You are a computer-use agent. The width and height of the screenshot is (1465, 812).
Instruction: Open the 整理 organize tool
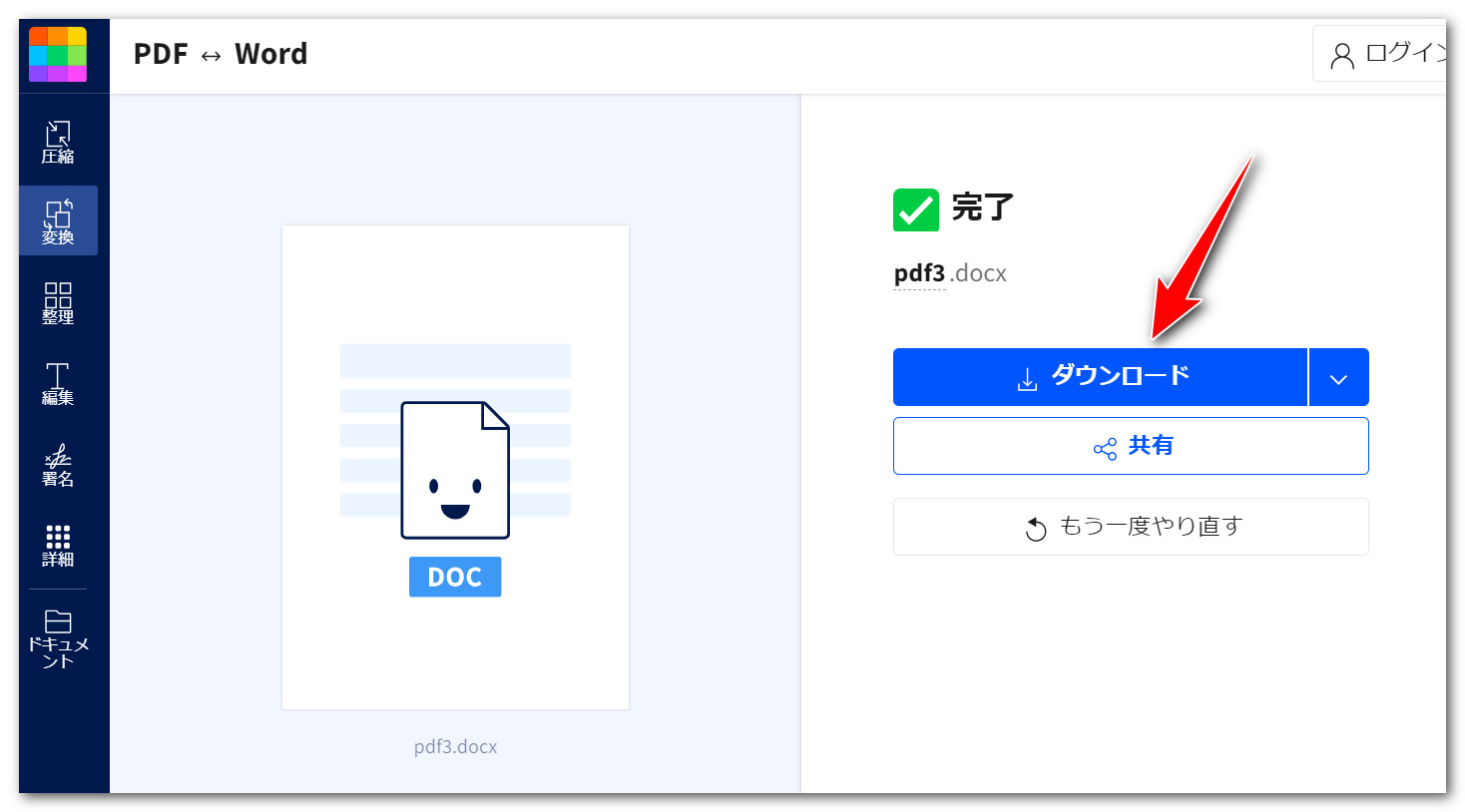[x=58, y=302]
